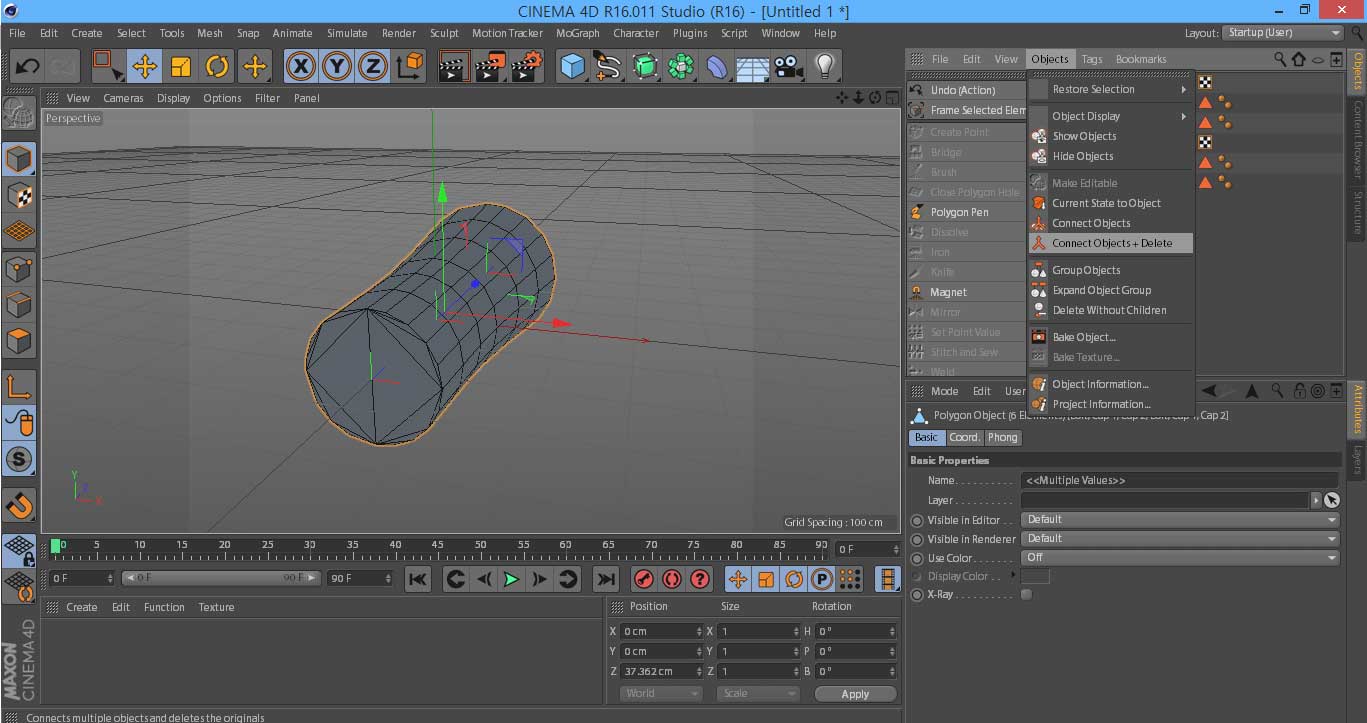Switch to Texture mode icon

19,195
